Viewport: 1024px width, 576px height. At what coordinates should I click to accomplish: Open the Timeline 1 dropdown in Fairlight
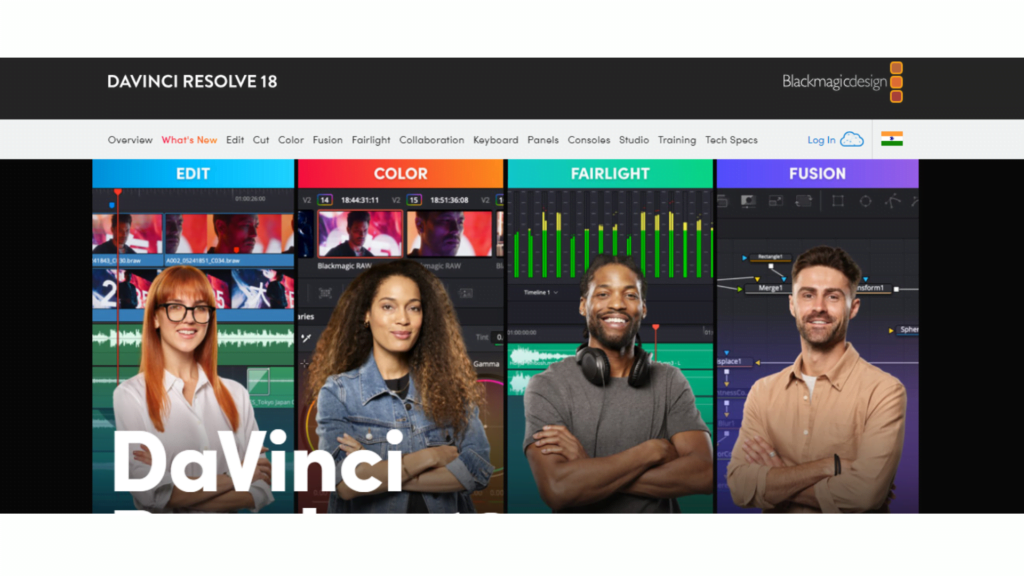pyautogui.click(x=540, y=293)
